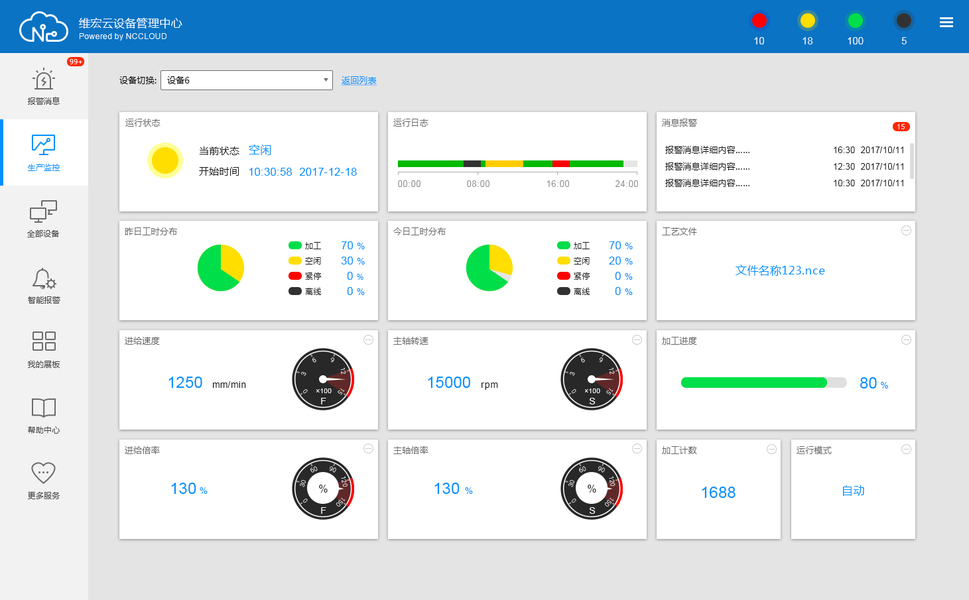The width and height of the screenshot is (969, 600).
Task: Click the 1688 processing count value
Action: [718, 492]
